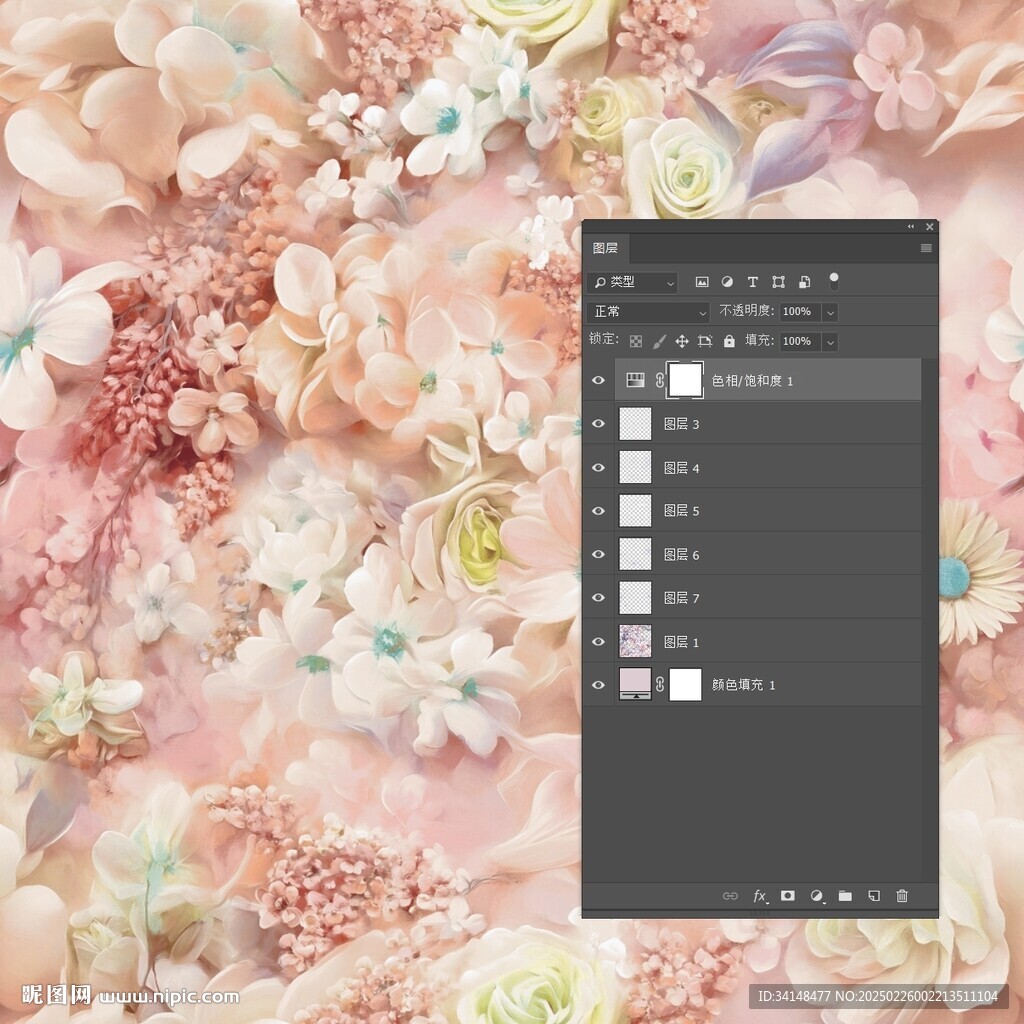Hide the 图层 3 layer
The height and width of the screenshot is (1024, 1024).
pyautogui.click(x=598, y=423)
